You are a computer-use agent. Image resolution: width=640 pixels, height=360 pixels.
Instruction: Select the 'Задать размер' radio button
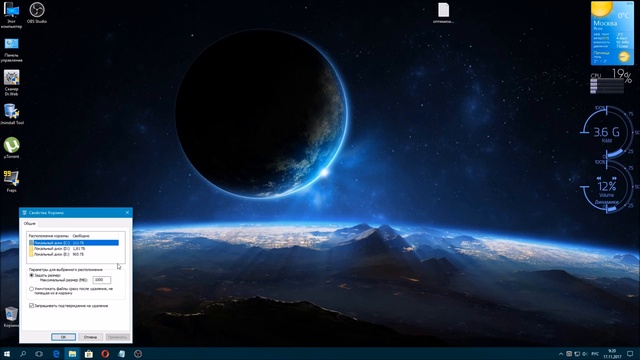pyautogui.click(x=32, y=276)
